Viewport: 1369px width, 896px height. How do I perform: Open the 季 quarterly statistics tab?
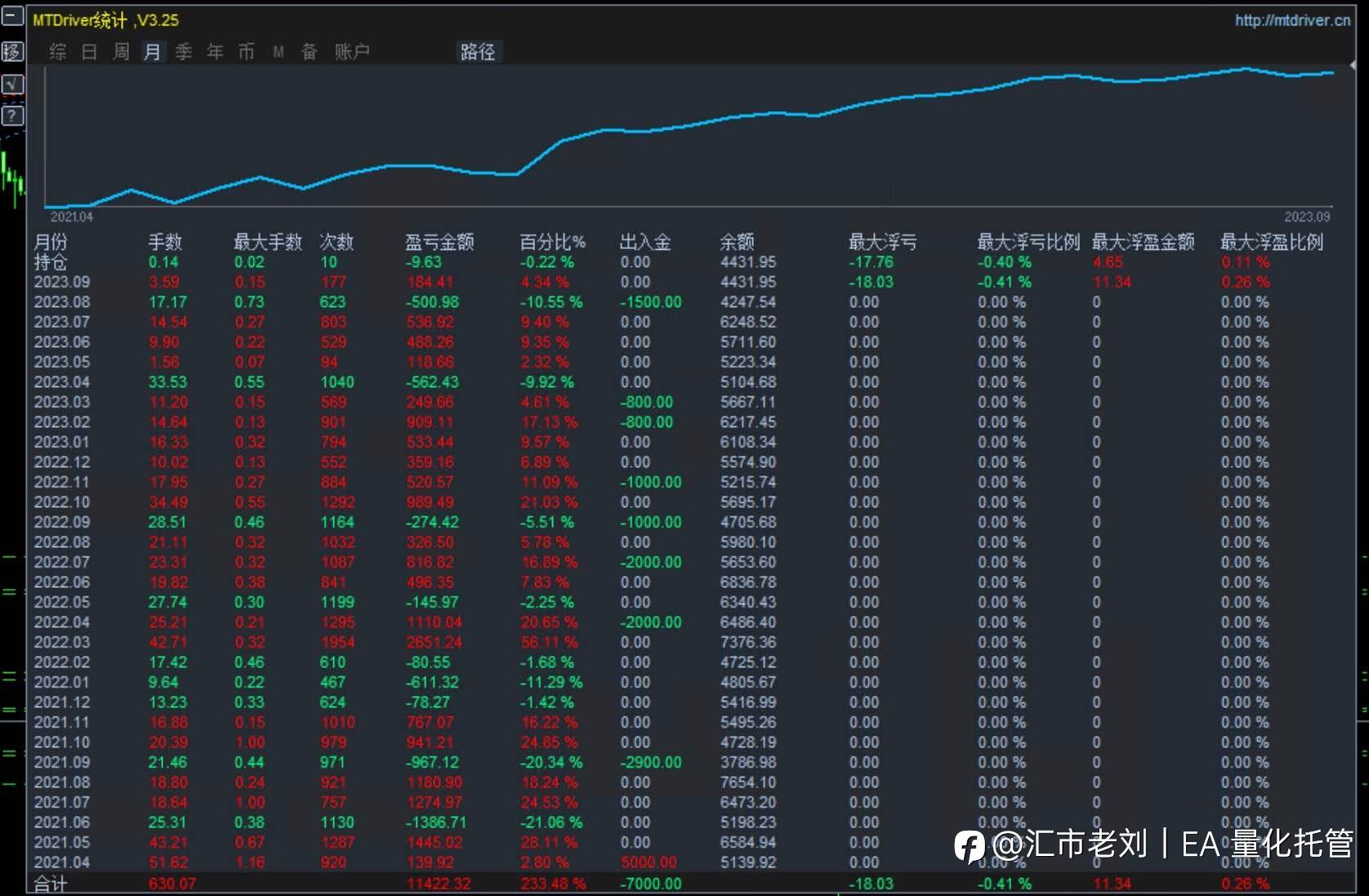coord(184,52)
